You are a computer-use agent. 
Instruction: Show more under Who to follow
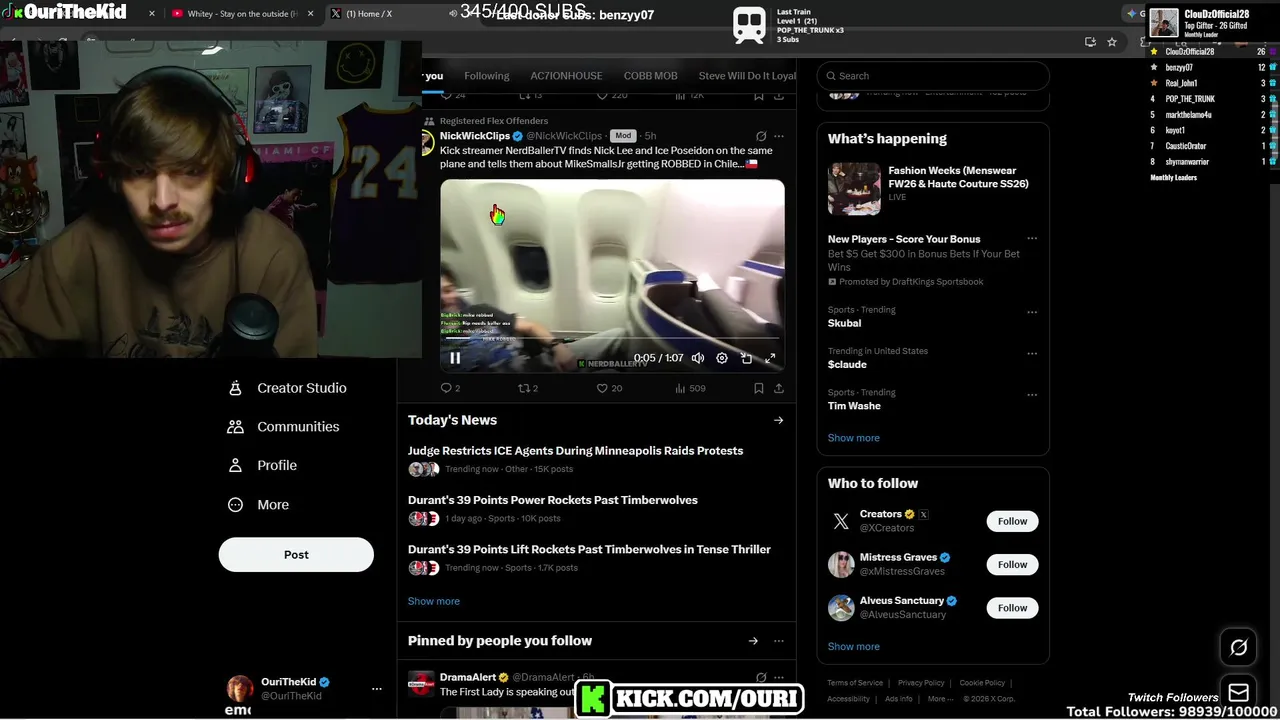[854, 647]
